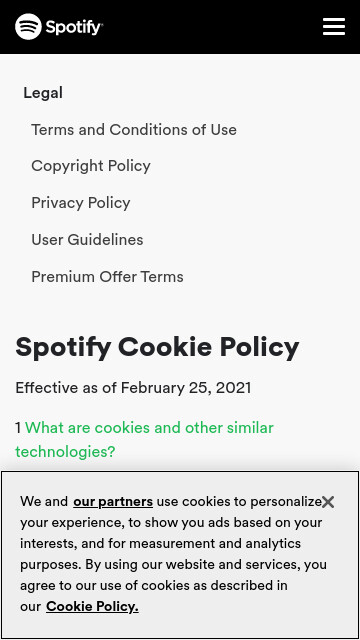
Task: Follow the our partners link in the banner
Action: [x=113, y=501]
